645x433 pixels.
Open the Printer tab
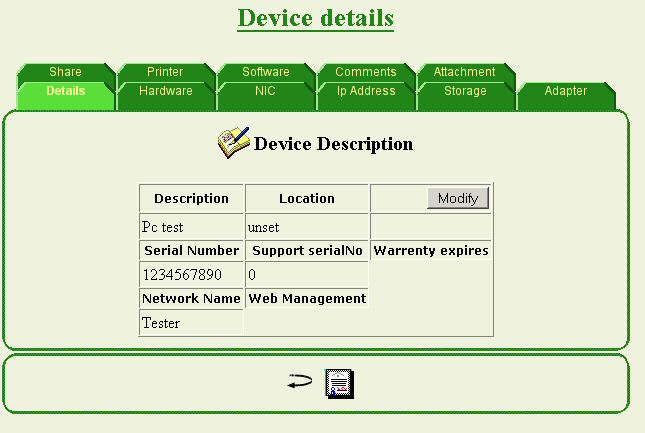[165, 72]
